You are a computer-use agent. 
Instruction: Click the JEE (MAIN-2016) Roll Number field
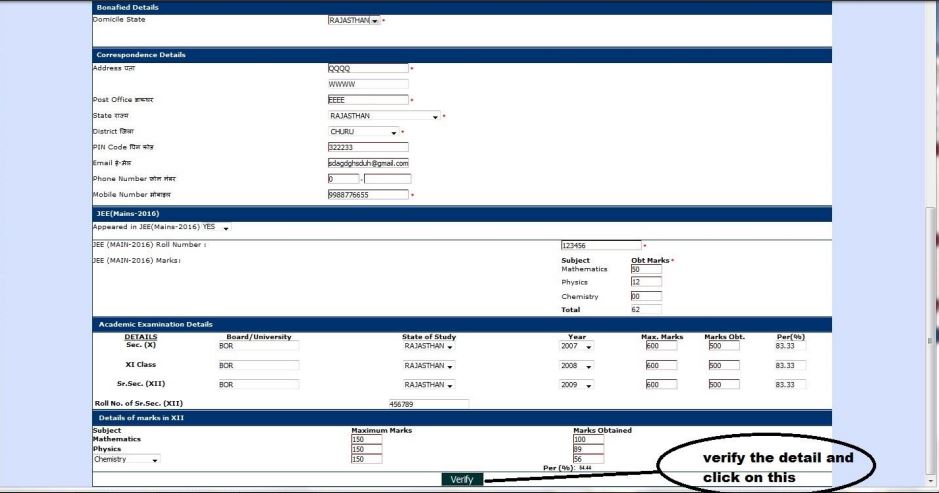pyautogui.click(x=600, y=244)
